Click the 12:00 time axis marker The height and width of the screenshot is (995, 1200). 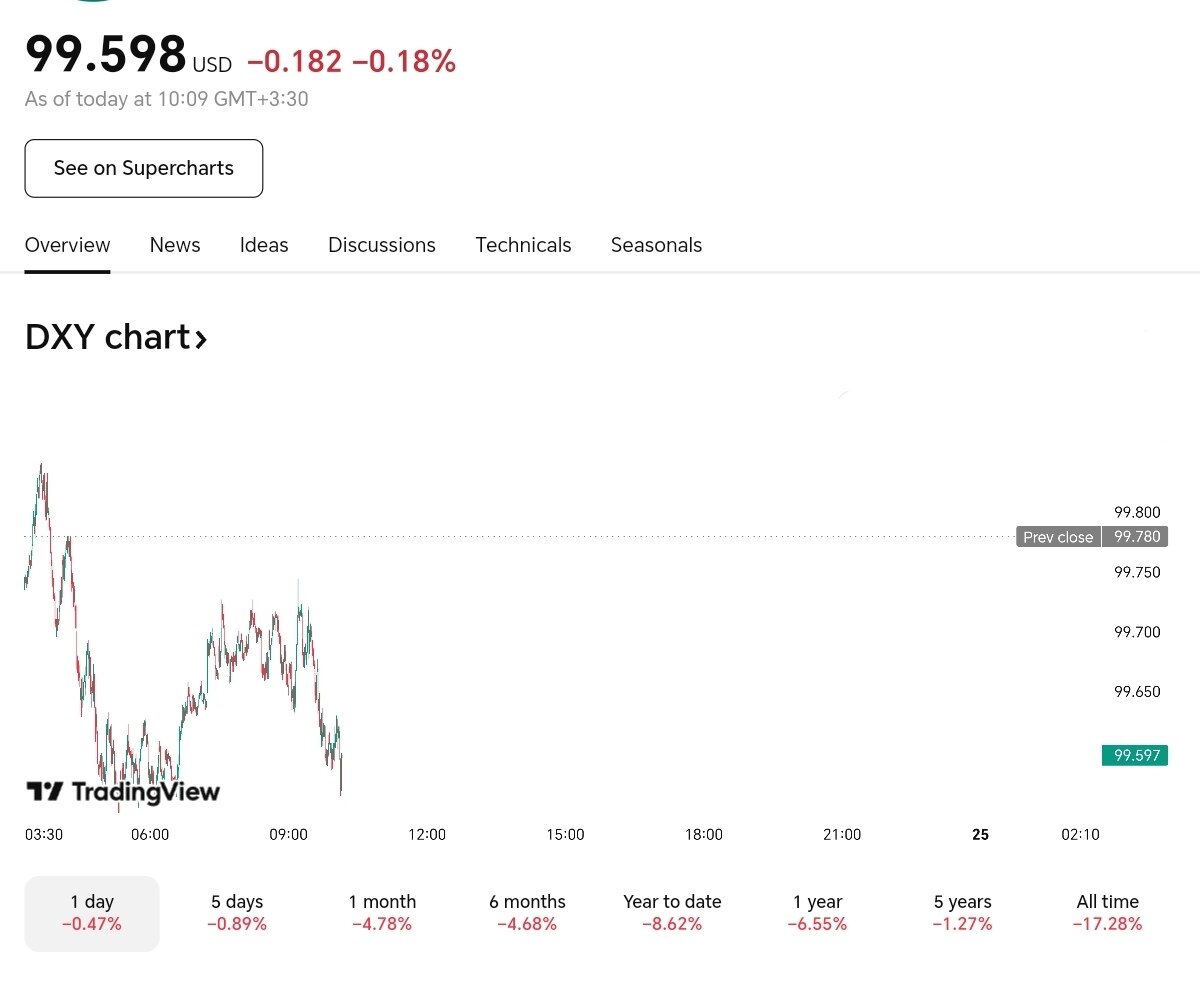pyautogui.click(x=427, y=834)
